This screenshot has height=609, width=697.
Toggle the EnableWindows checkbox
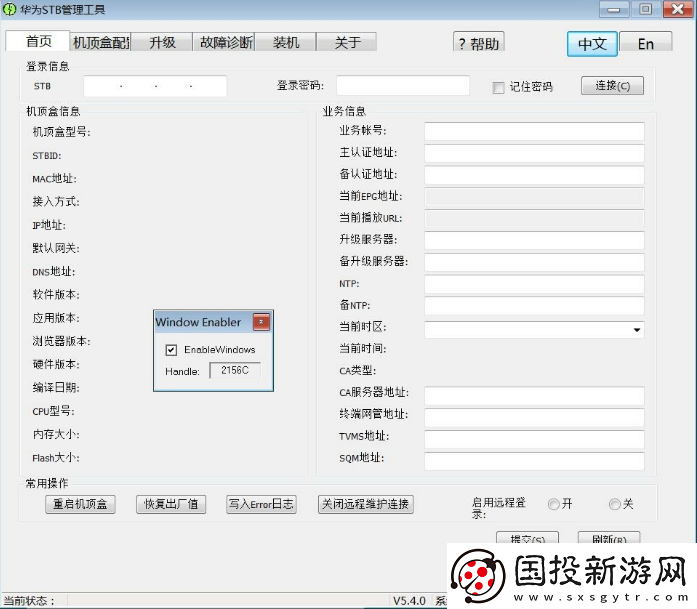click(x=171, y=350)
